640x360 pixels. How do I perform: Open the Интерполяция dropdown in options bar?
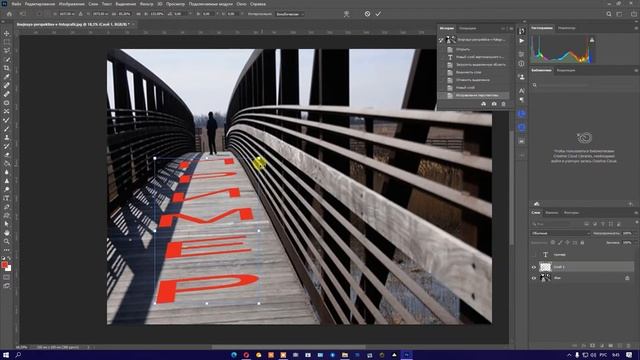tap(290, 14)
